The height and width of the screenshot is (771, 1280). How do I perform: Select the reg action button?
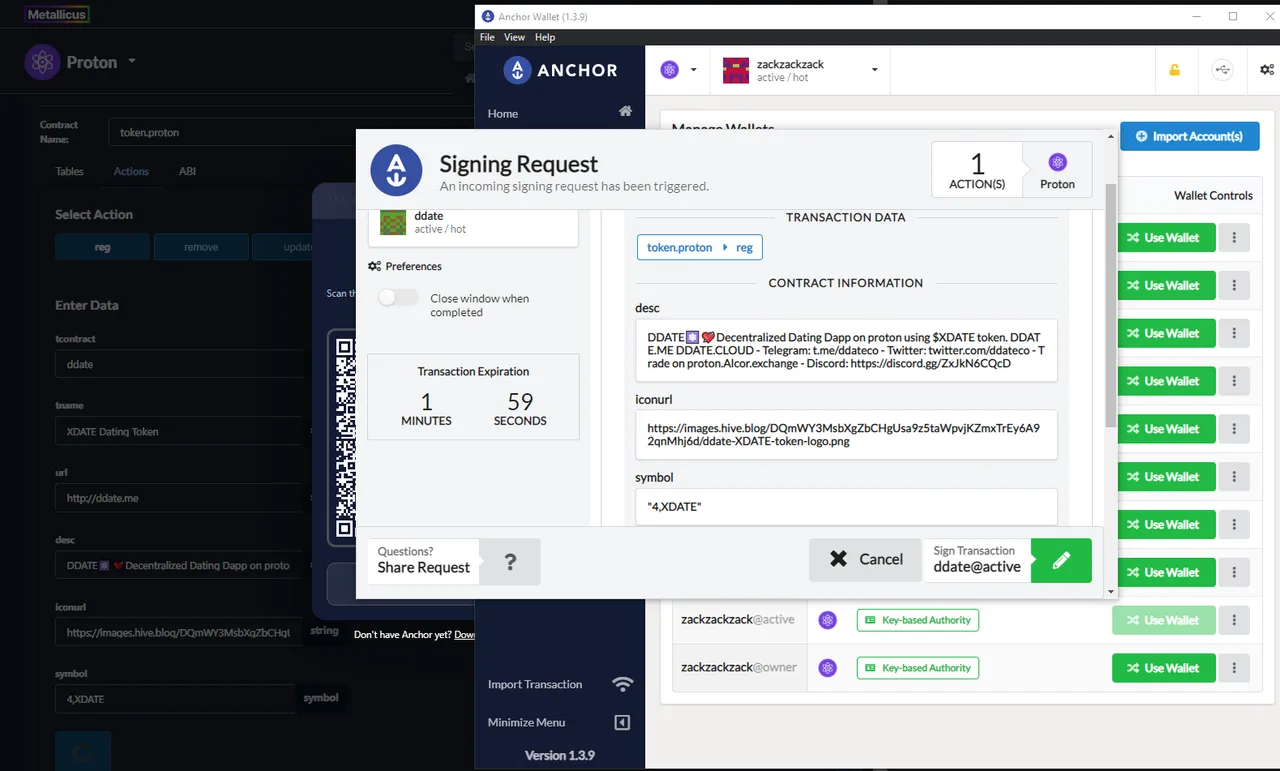click(x=102, y=247)
